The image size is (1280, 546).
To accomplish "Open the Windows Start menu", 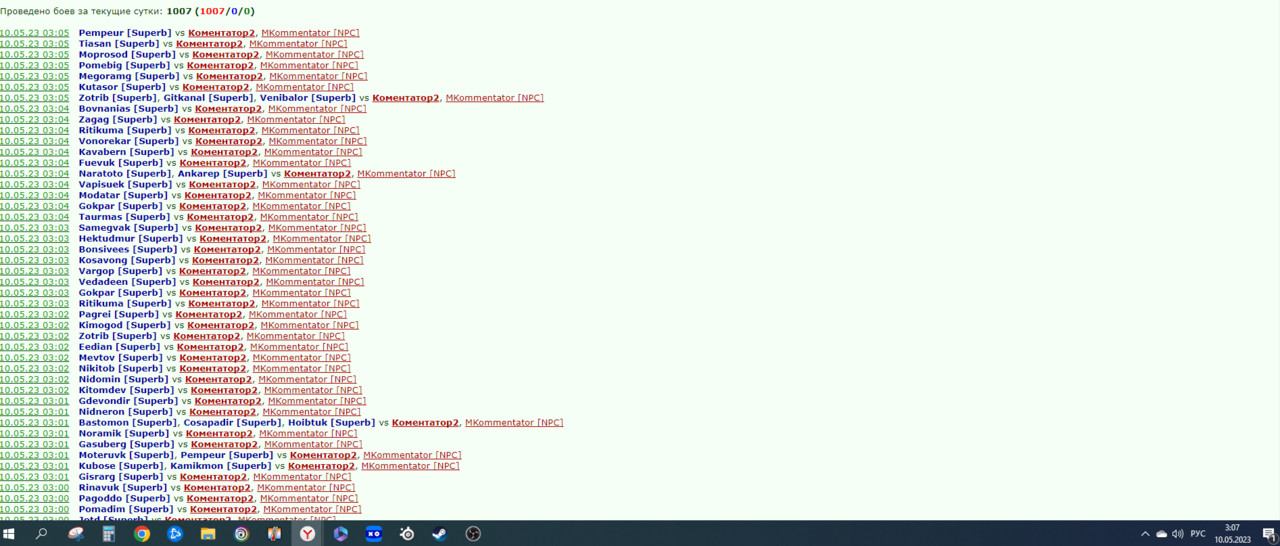I will click(x=9, y=534).
